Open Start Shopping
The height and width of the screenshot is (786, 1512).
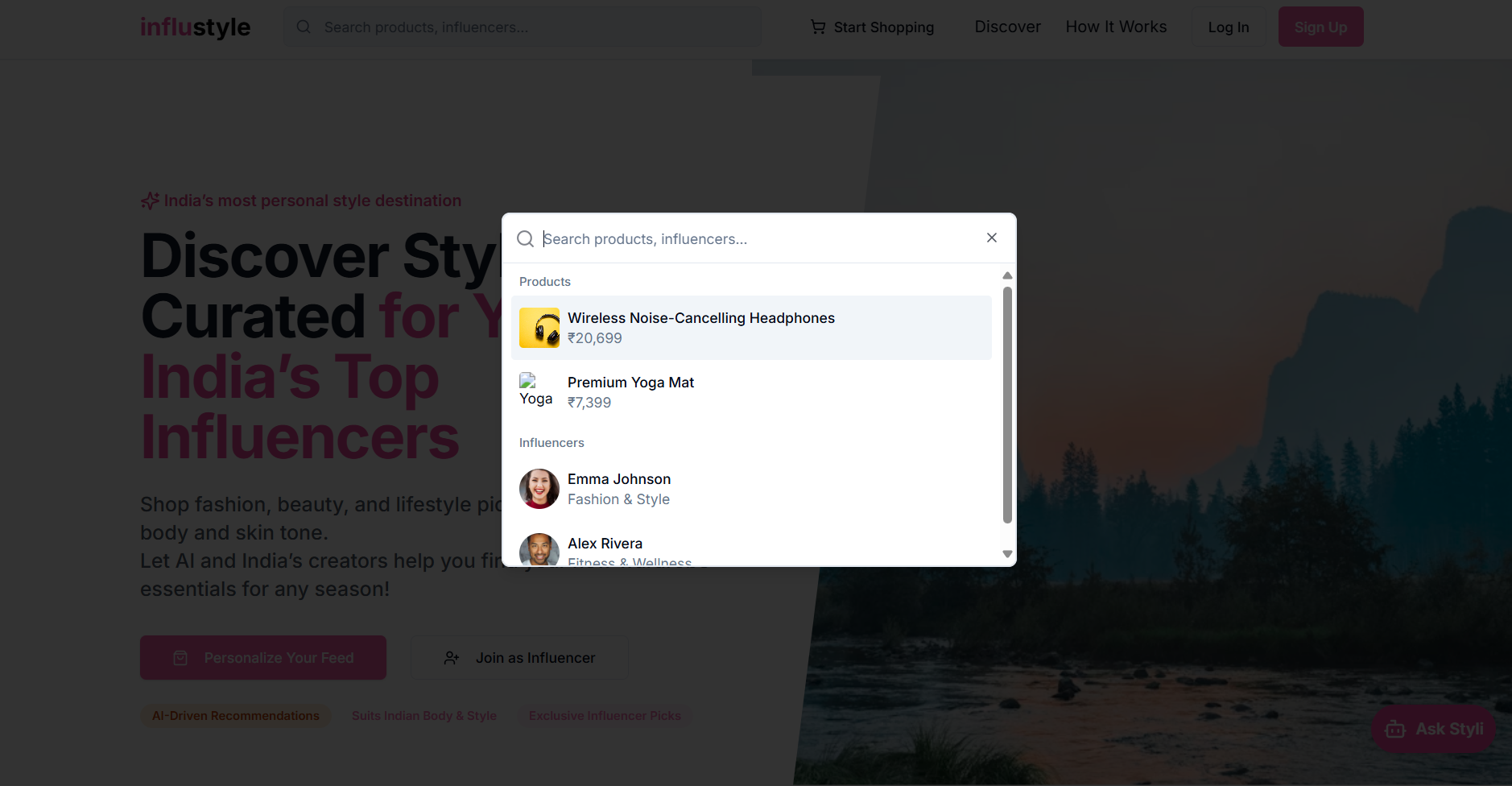click(872, 27)
